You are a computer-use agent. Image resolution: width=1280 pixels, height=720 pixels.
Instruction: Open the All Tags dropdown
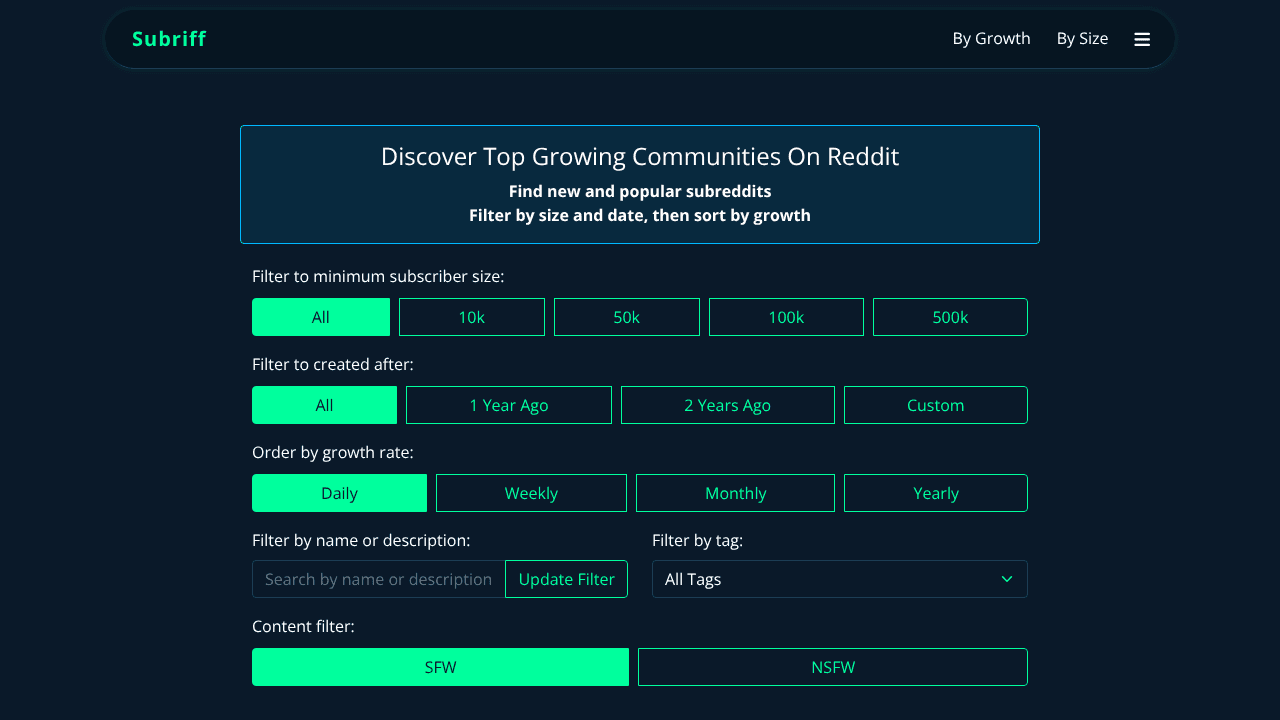click(840, 579)
